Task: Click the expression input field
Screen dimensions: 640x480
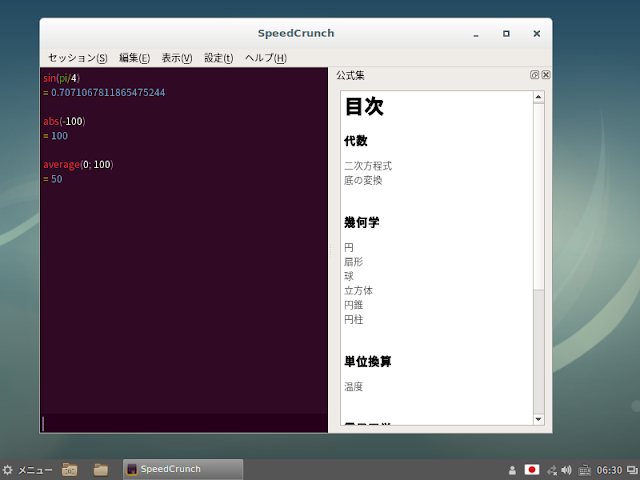Action: click(x=184, y=423)
